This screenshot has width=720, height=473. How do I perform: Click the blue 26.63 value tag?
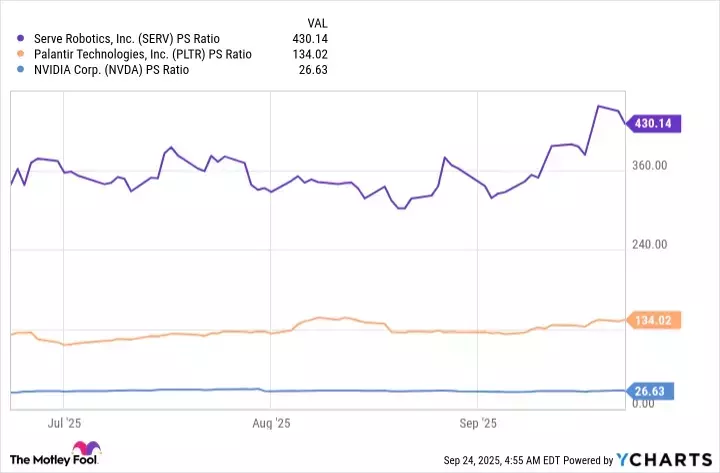click(x=651, y=391)
